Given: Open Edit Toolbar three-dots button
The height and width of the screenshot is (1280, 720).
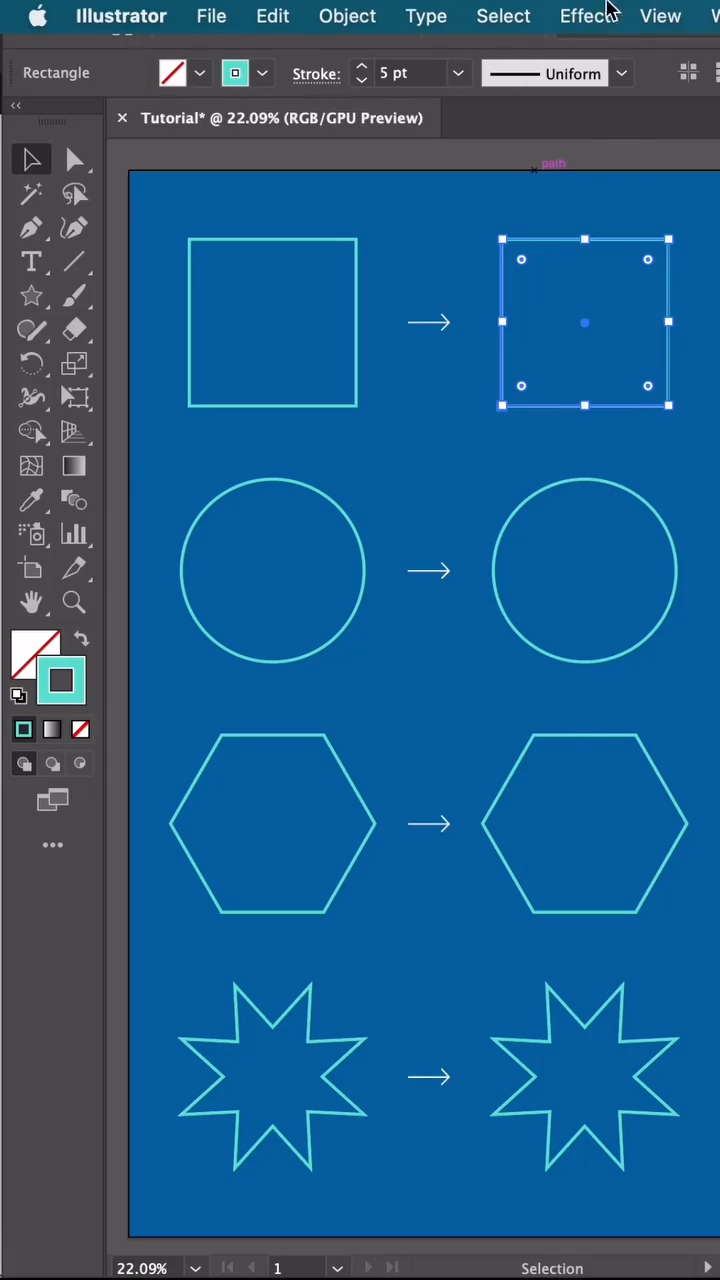Looking at the screenshot, I should click(53, 845).
